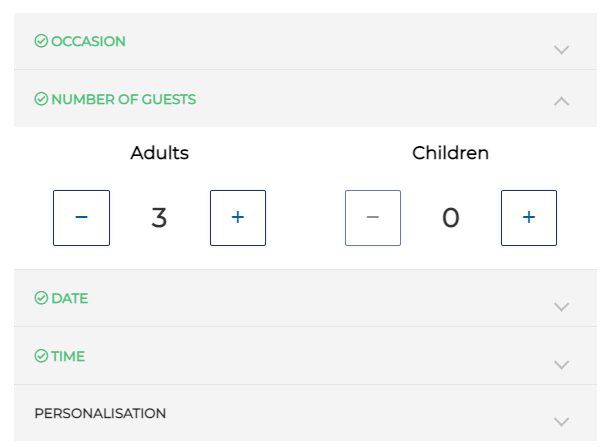Click the green checkmark beside Date
Image resolution: width=611 pixels, height=447 pixels.
[x=41, y=298]
